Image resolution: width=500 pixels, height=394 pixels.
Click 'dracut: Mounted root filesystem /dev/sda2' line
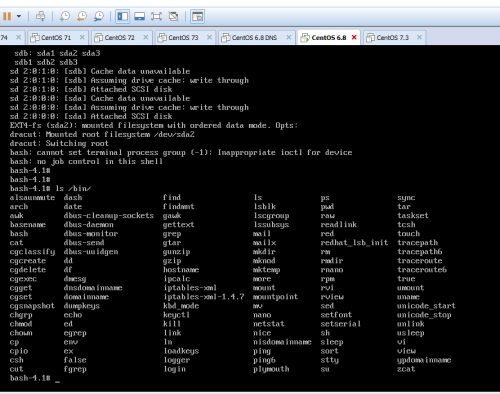pyautogui.click(x=102, y=134)
